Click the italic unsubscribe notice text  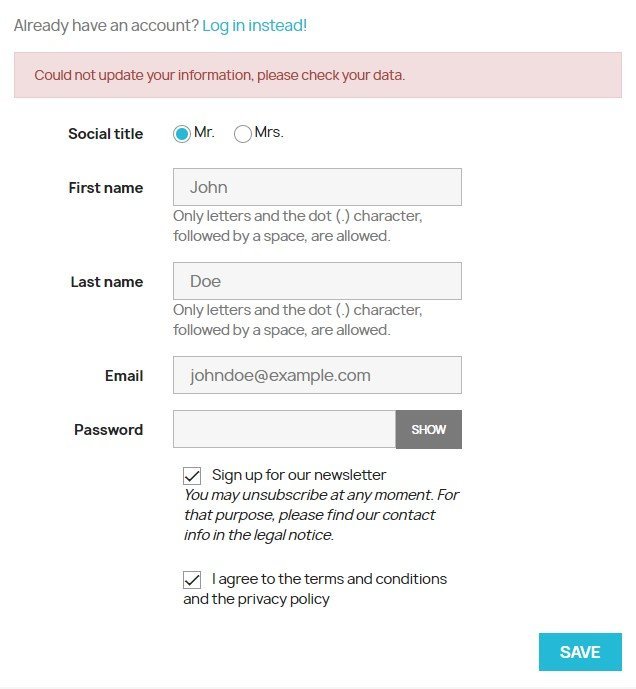click(x=320, y=515)
